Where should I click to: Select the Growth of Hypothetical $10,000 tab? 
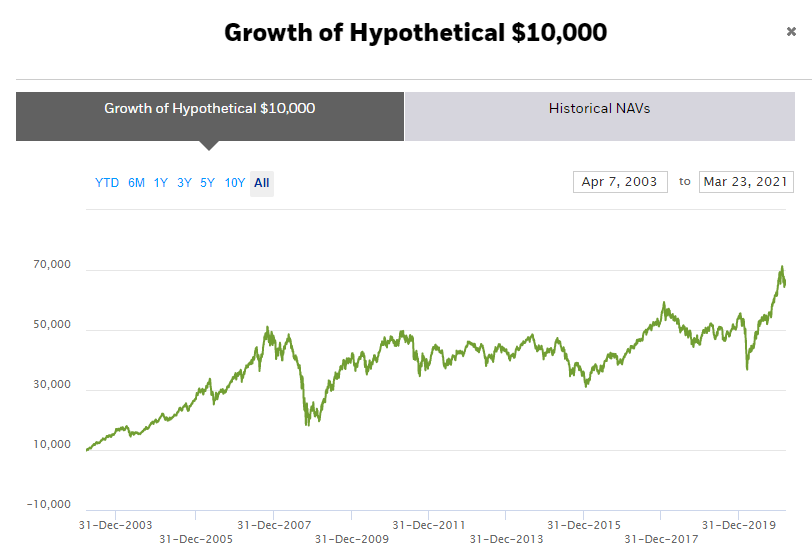click(210, 116)
